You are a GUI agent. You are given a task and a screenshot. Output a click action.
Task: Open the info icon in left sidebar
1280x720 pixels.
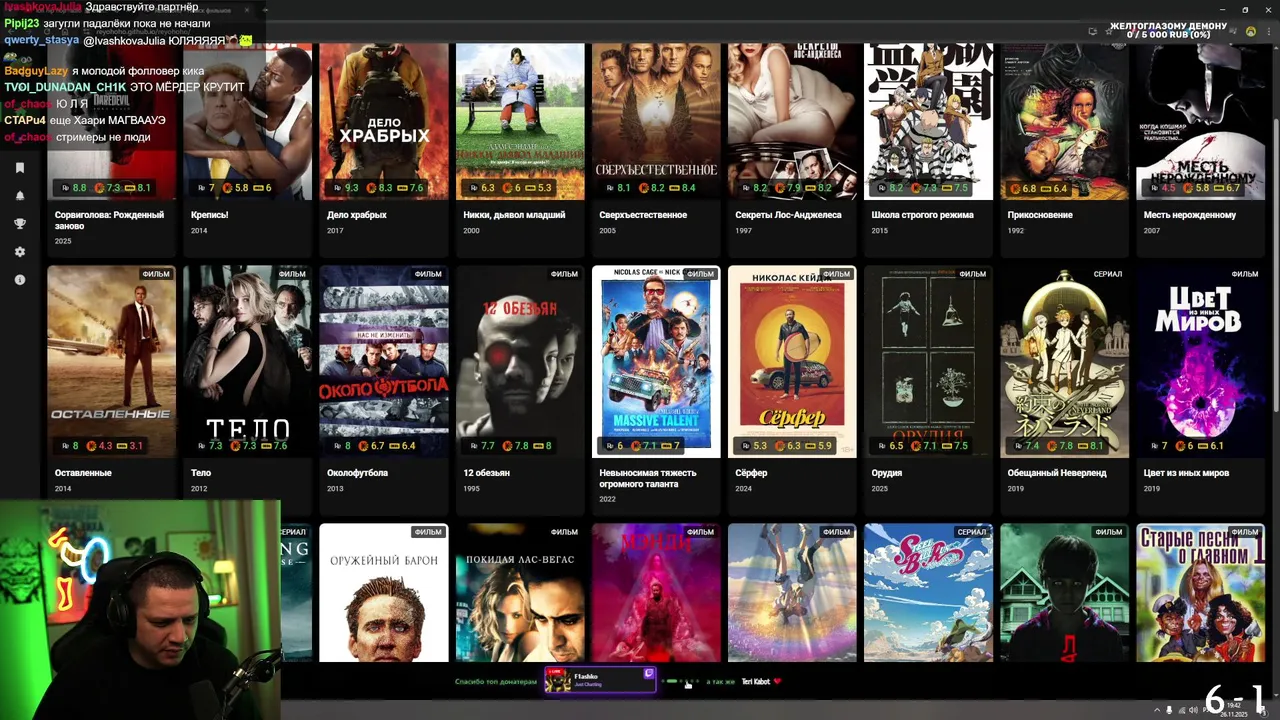19,280
